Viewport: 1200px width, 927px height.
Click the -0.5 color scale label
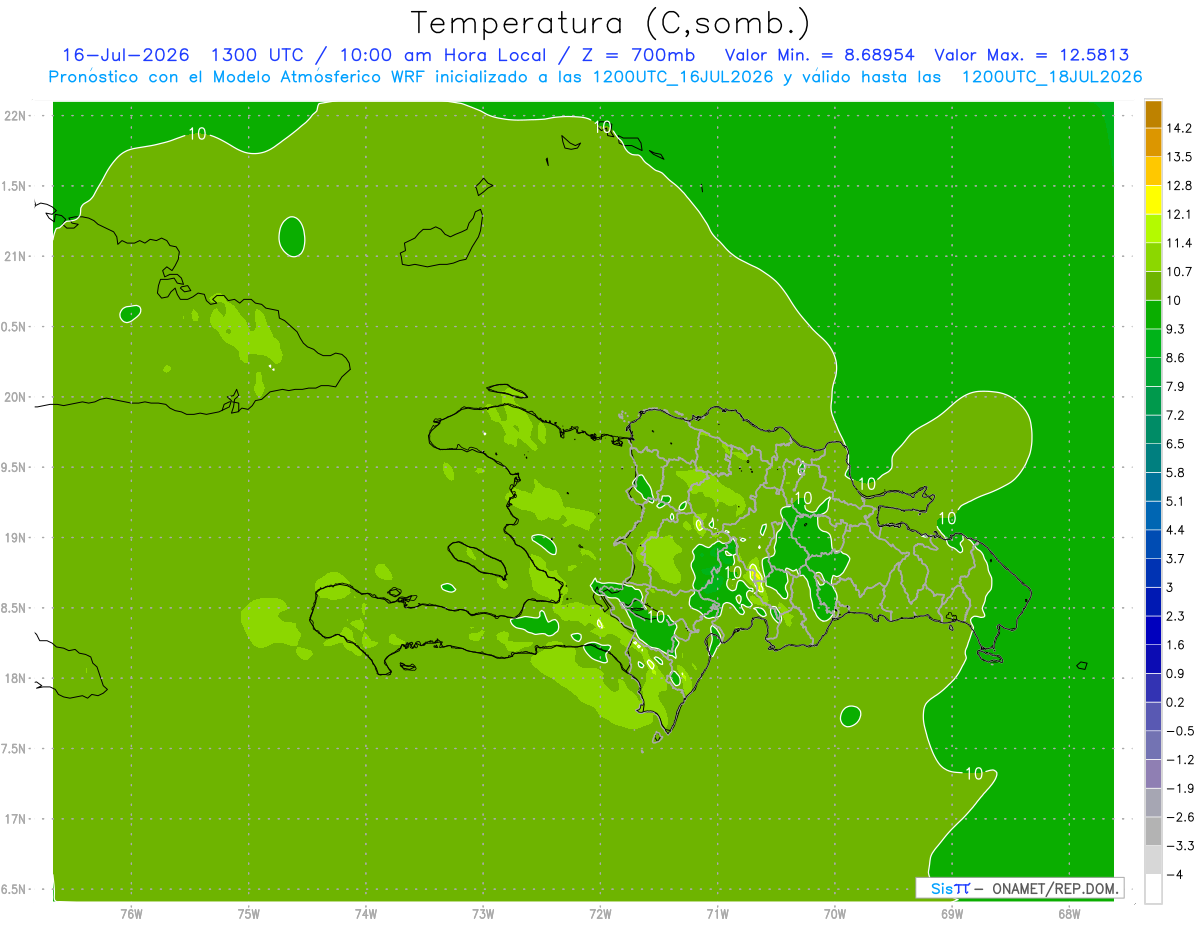click(1178, 731)
